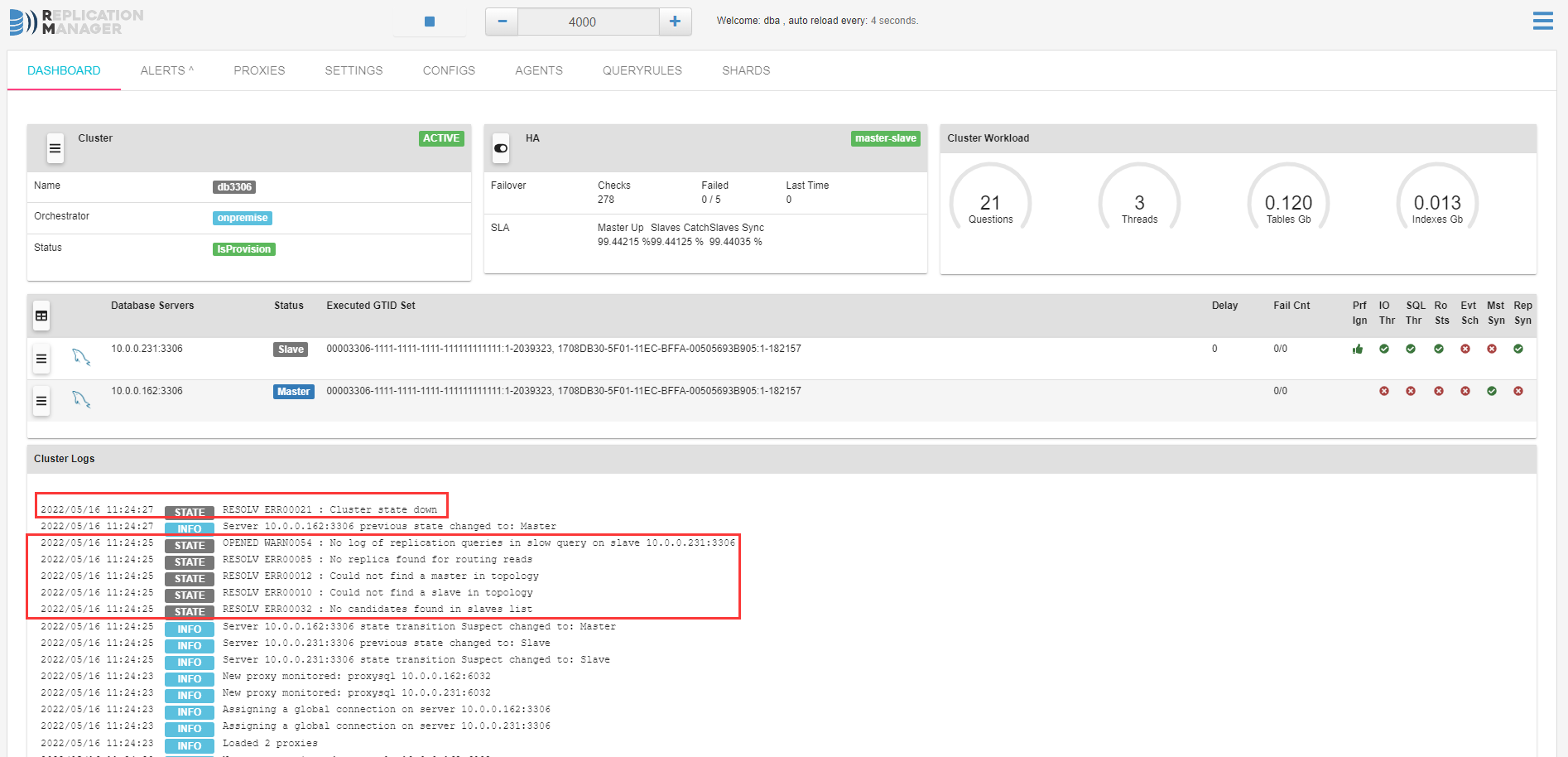Click the Cluster panel menu icon
The width and height of the screenshot is (1568, 757).
tap(54, 148)
